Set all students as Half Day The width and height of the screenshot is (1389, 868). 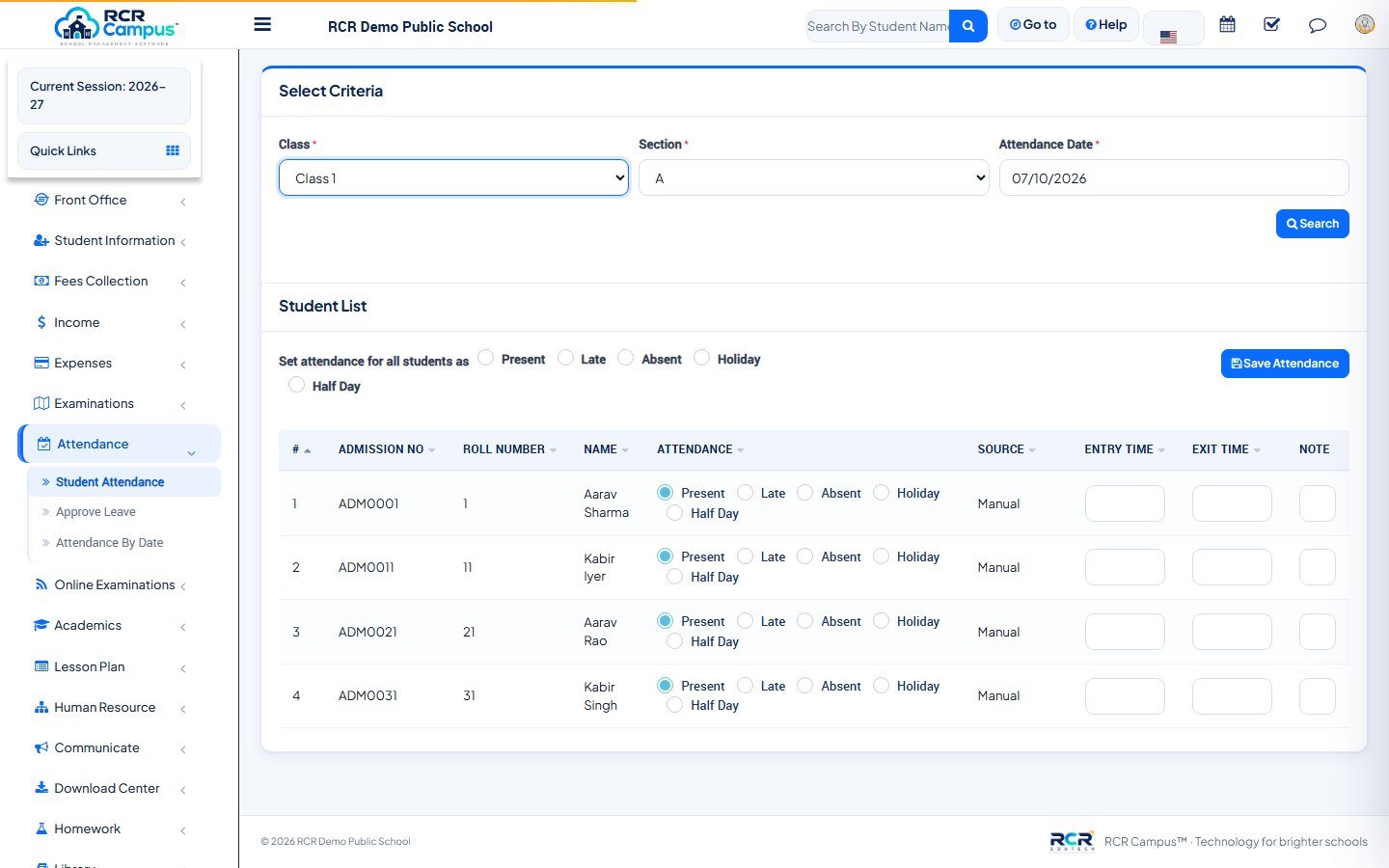coord(297,385)
